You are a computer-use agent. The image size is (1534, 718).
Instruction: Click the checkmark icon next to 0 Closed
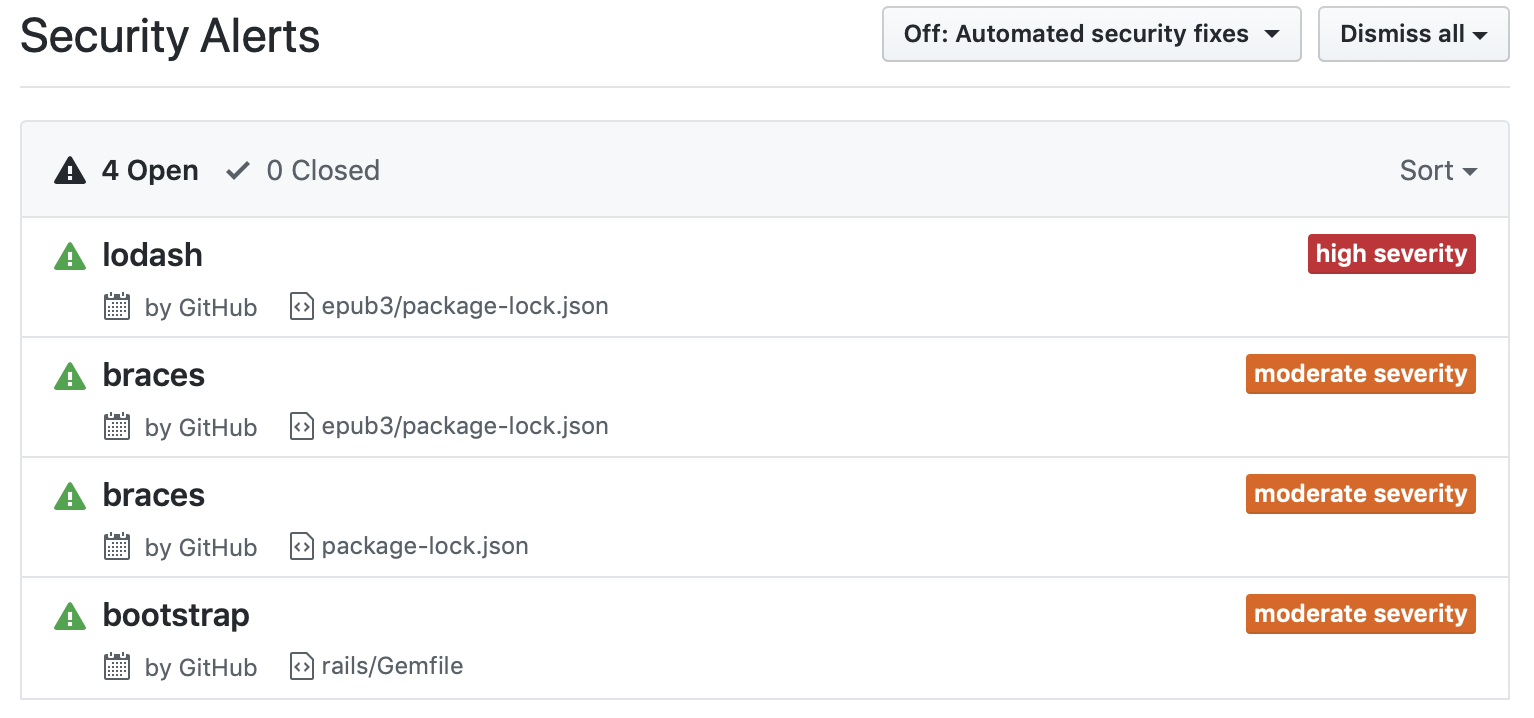(x=237, y=171)
